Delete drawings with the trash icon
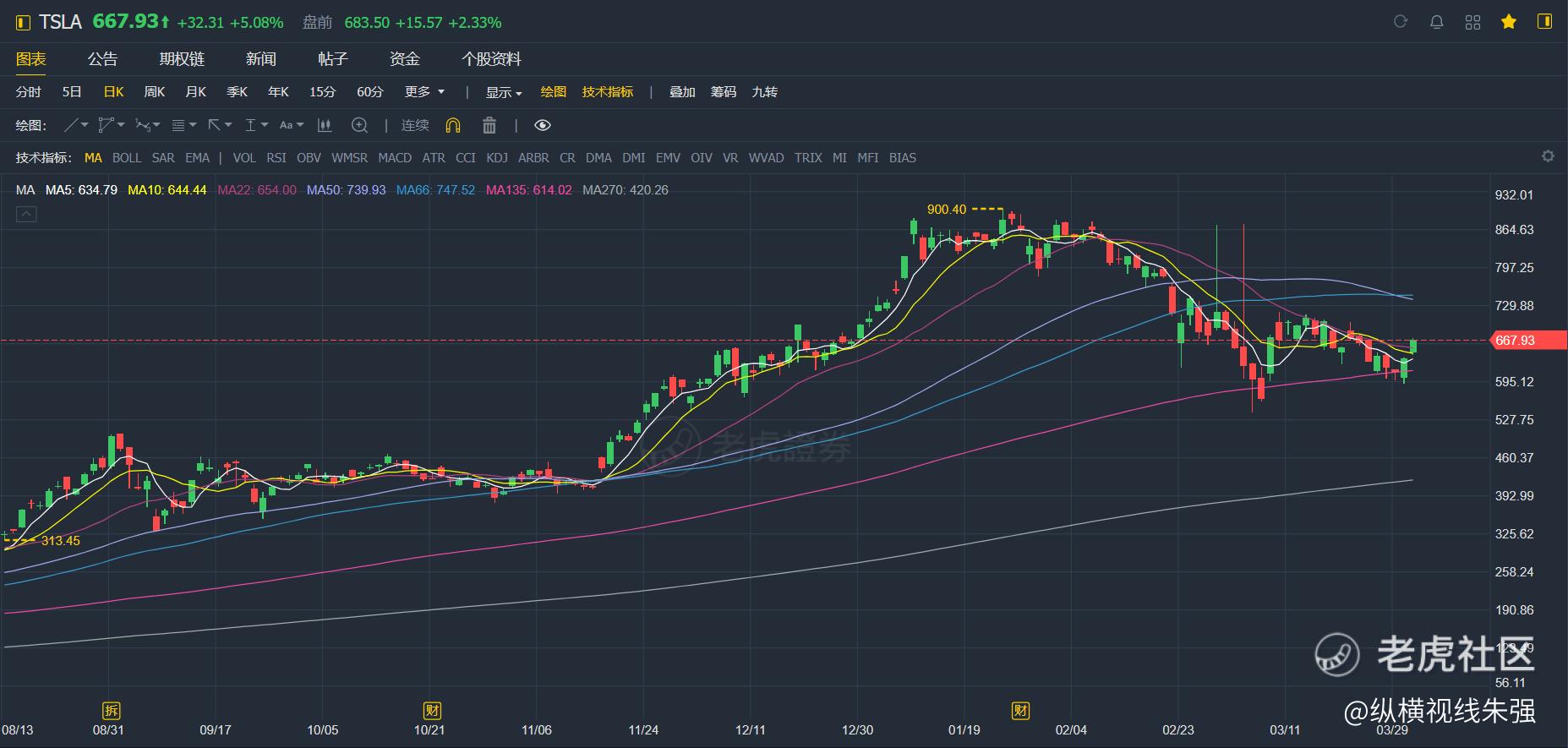Viewport: 1568px width, 748px height. point(489,125)
